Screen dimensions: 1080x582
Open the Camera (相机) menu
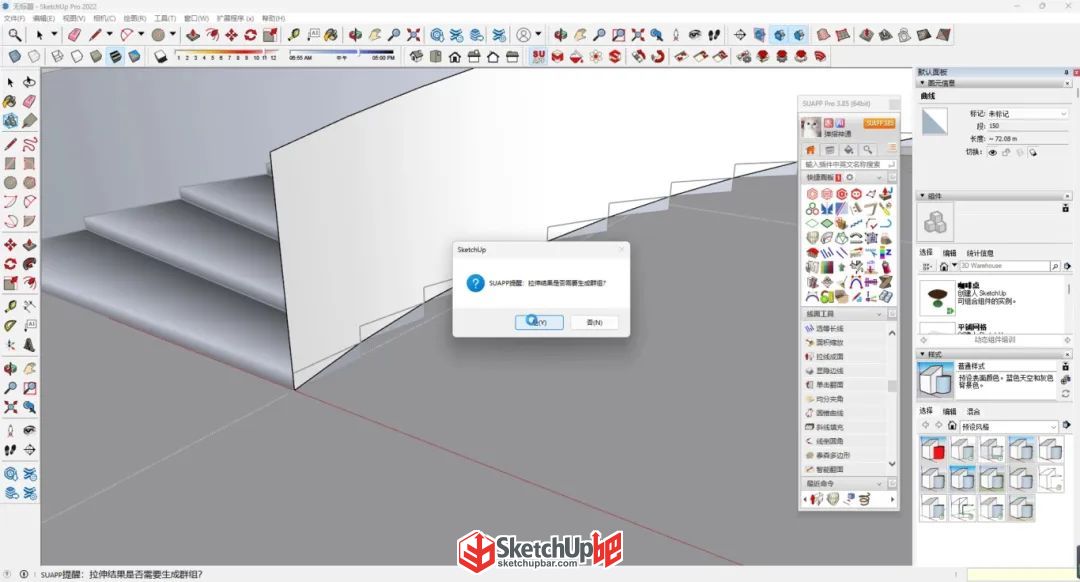point(104,18)
